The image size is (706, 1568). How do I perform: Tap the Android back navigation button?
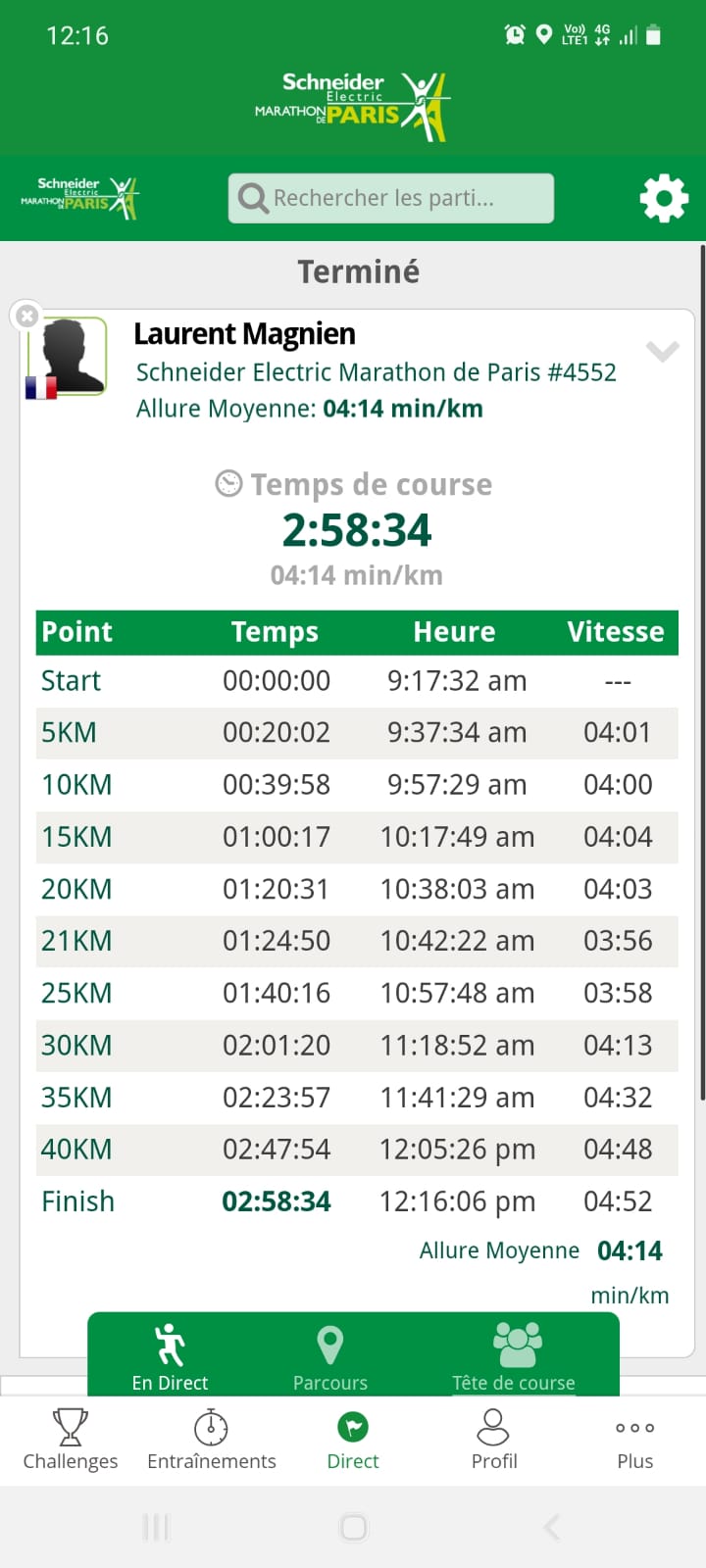[x=551, y=1527]
